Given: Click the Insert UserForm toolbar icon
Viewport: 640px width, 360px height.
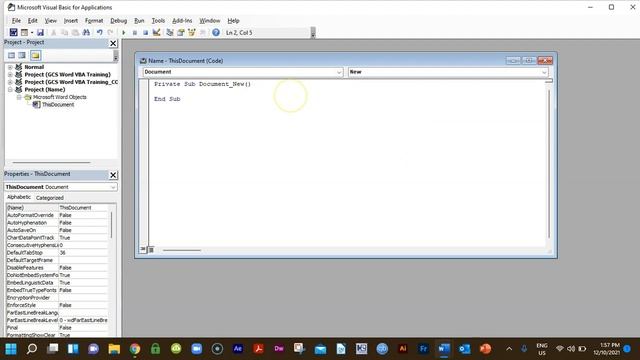Looking at the screenshot, I should tap(24, 32).
